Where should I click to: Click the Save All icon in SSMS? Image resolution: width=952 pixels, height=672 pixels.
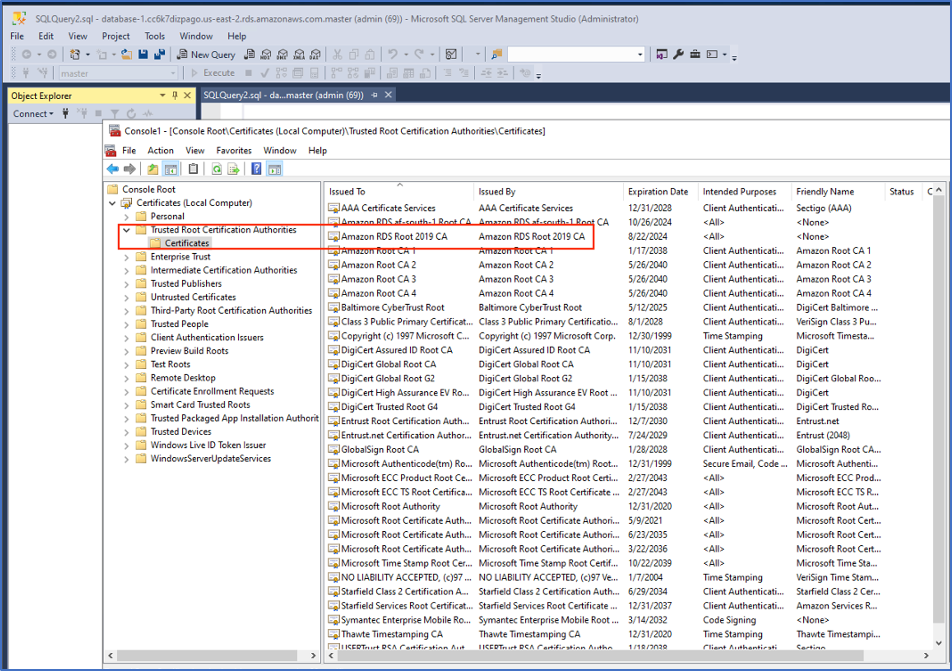tap(159, 55)
